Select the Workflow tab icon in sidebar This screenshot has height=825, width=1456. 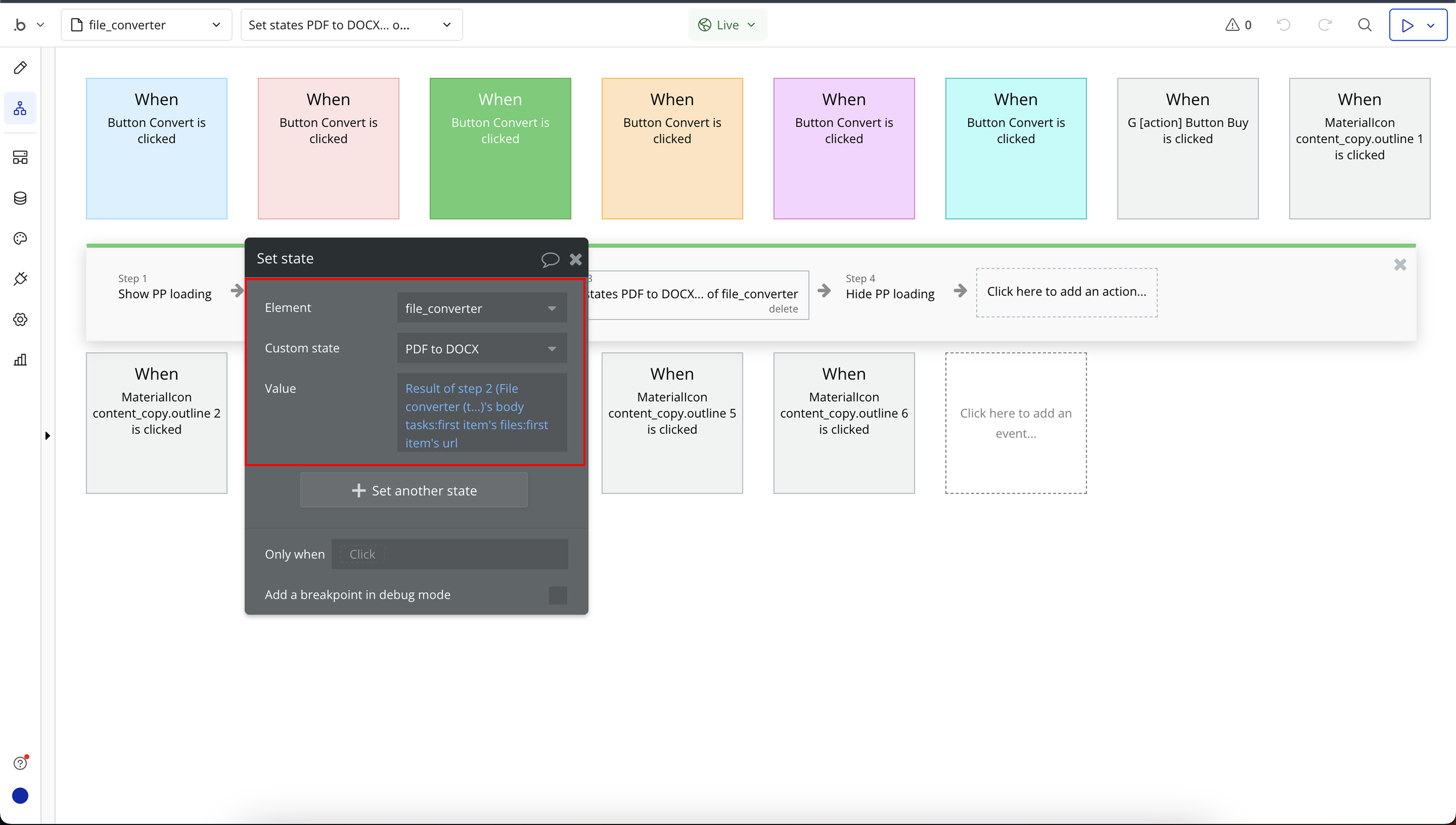[21, 108]
